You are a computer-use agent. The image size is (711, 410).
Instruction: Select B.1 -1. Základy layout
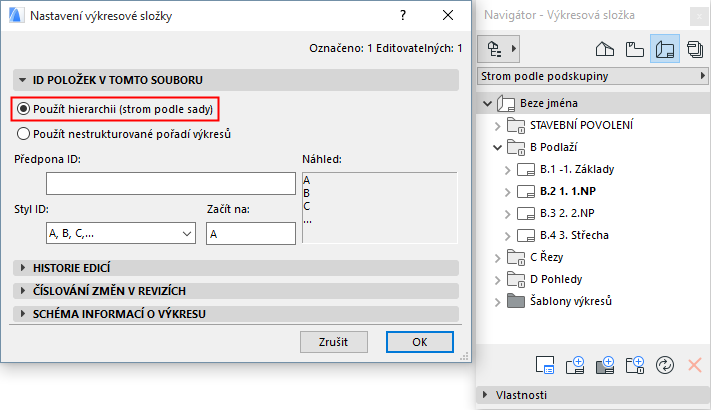[x=577, y=169]
